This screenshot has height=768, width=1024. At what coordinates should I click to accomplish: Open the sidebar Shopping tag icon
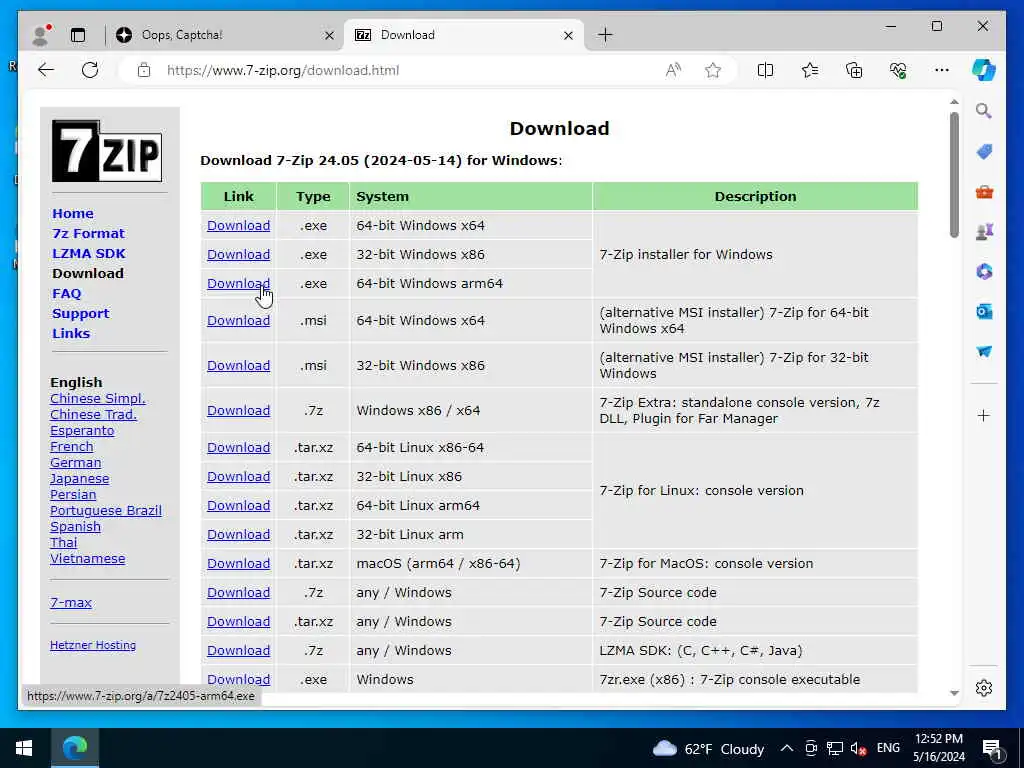(x=984, y=152)
